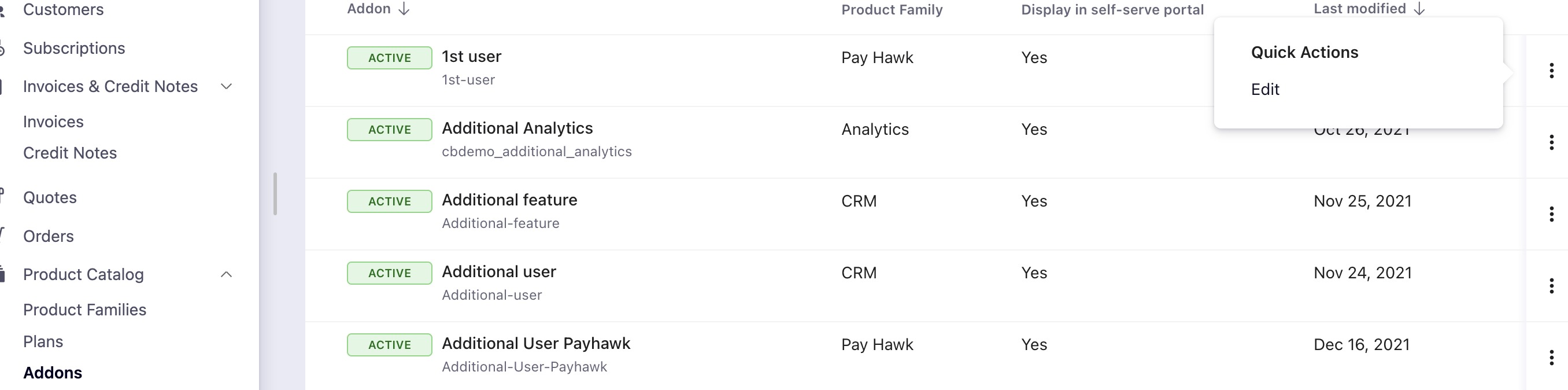Open the Additional Analytics addon name

[x=517, y=128]
